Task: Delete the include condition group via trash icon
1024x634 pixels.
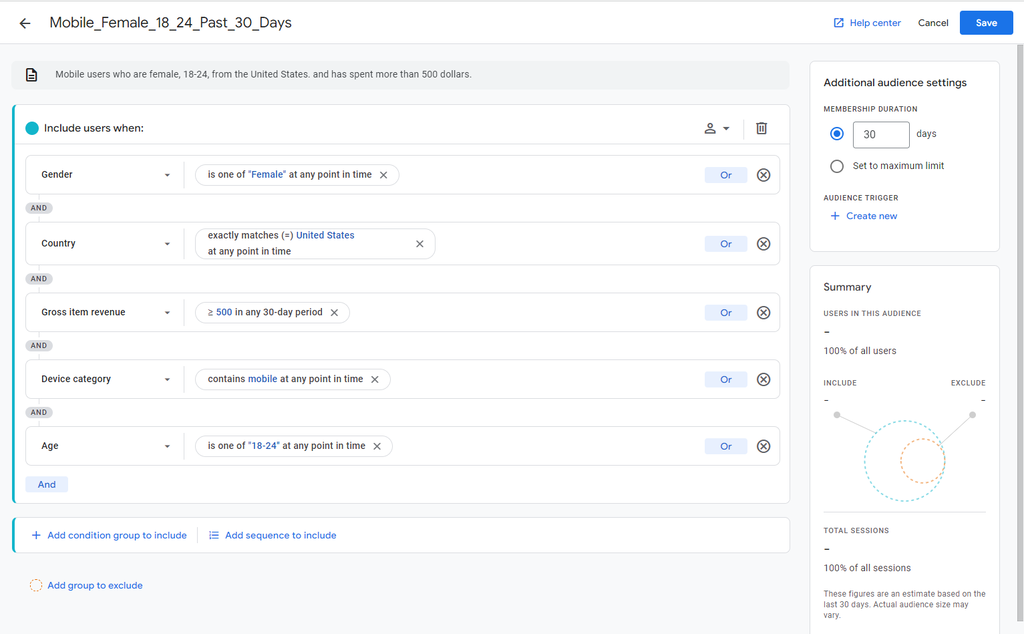Action: 761,128
